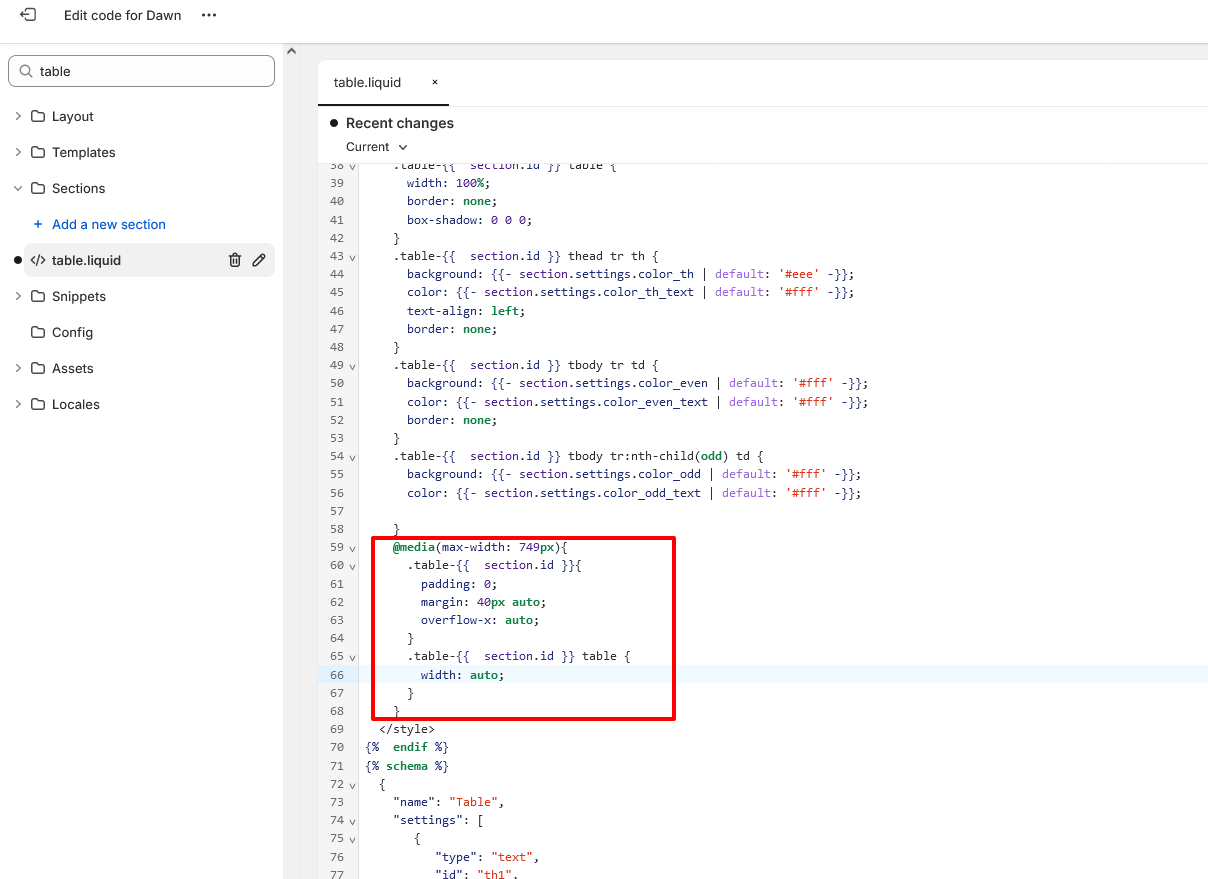This screenshot has height=879, width=1208.
Task: Delete table.liquid with the trash icon
Action: pyautogui.click(x=235, y=260)
